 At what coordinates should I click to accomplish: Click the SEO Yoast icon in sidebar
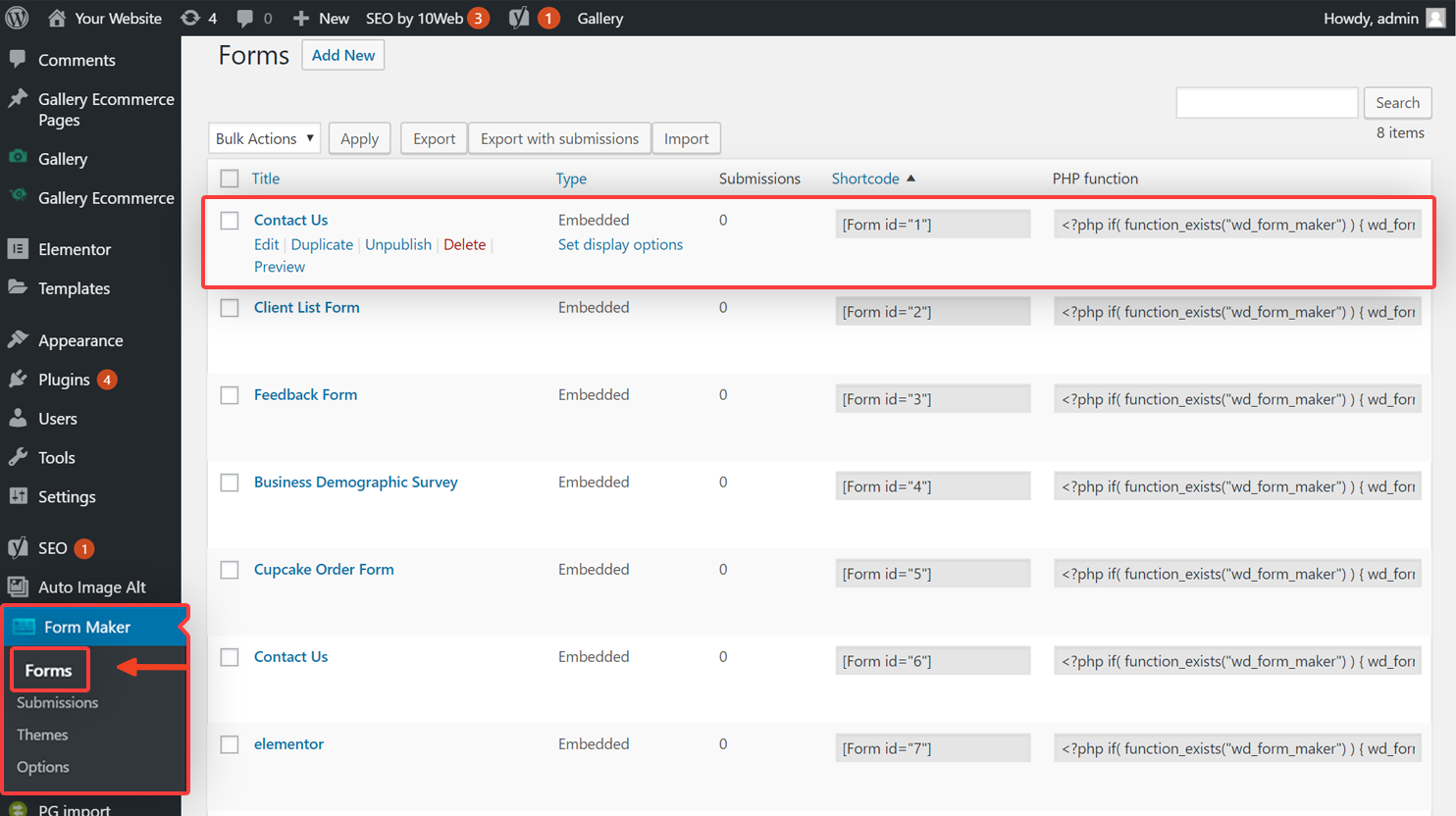(x=18, y=547)
